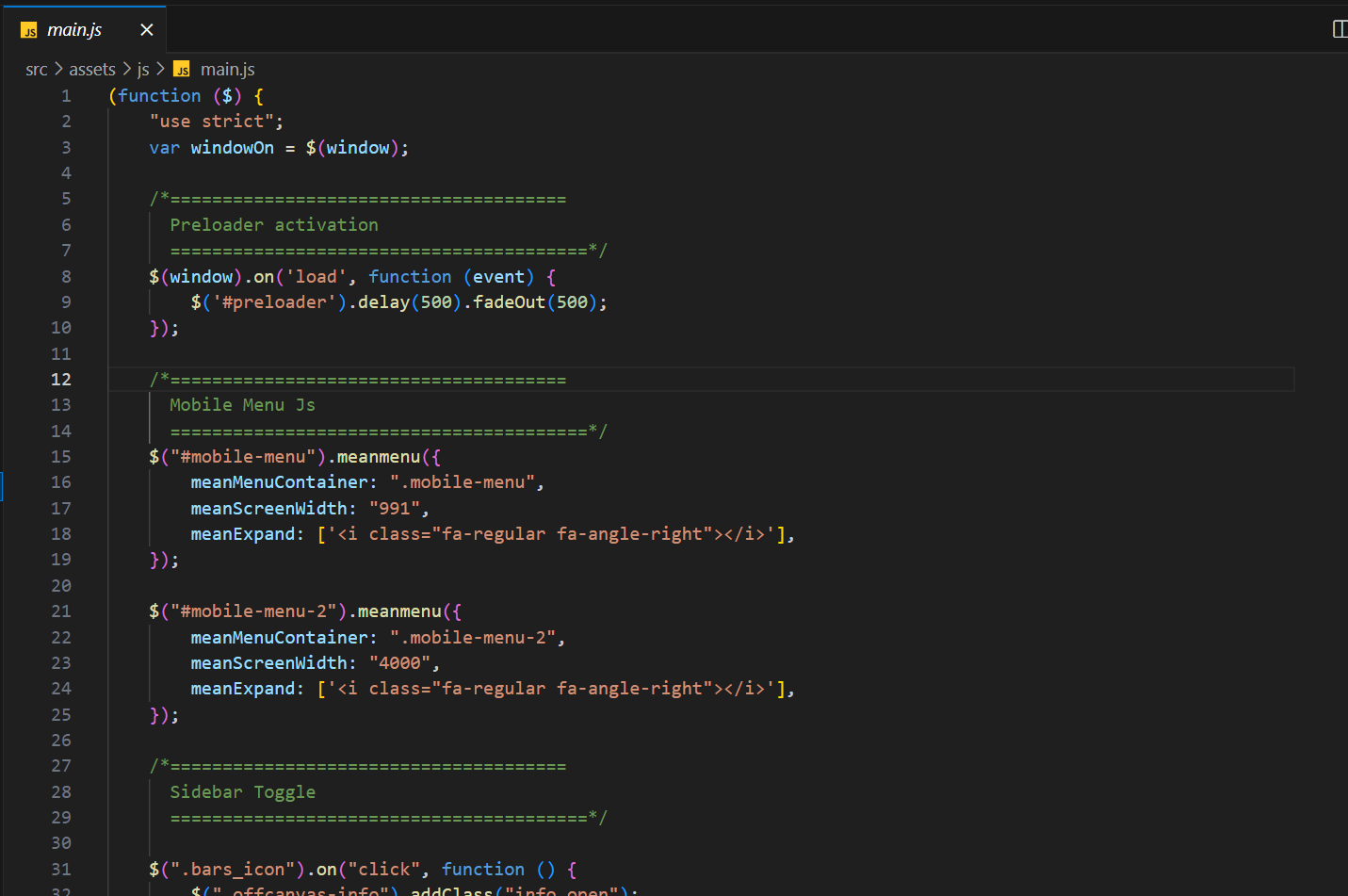Click the ".bars_icon" selector string
Viewport: 1348px width, 896px height.
[x=232, y=870]
